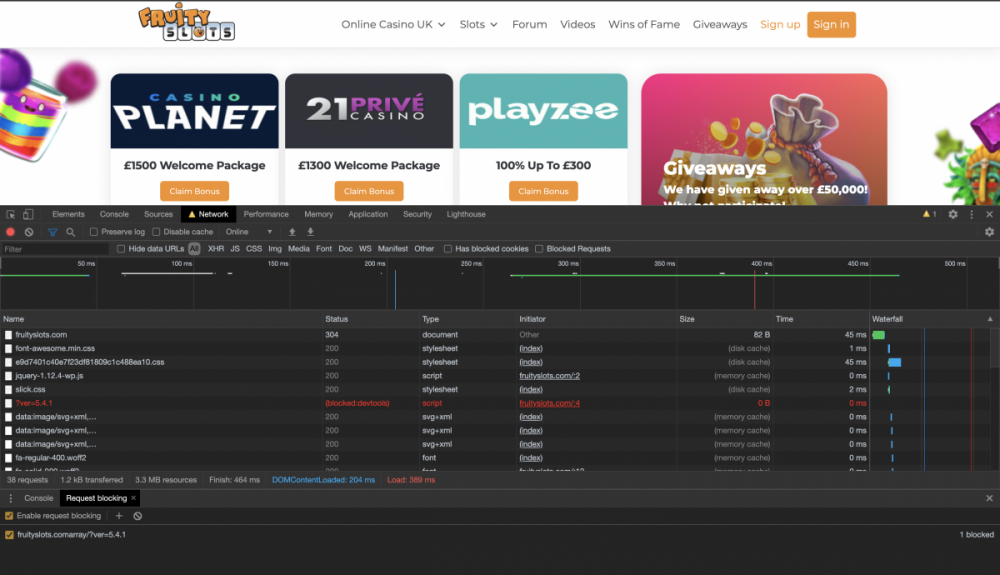
Task: Claim Bonus for Playzee
Action: 543,191
